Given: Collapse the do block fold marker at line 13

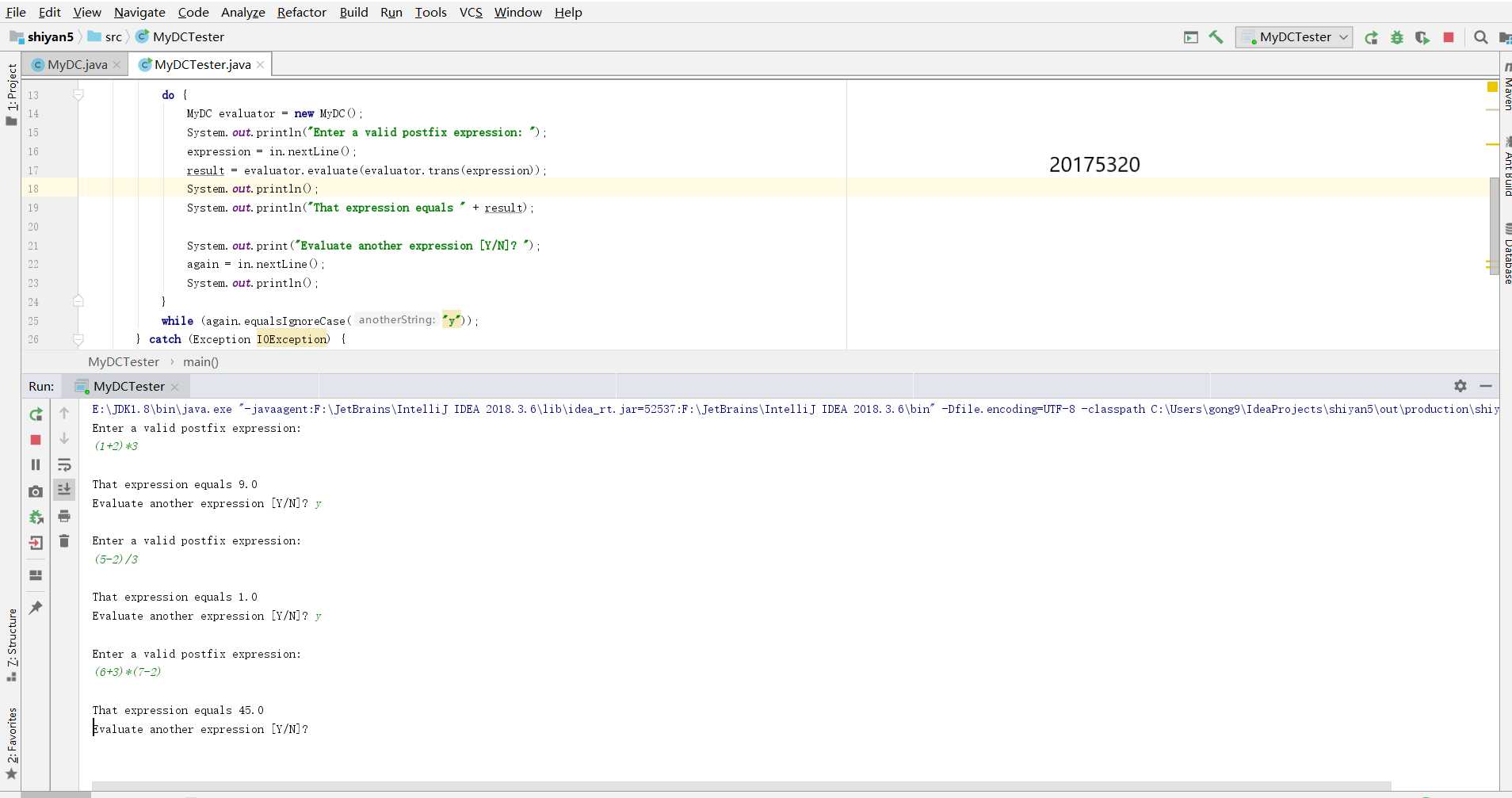Looking at the screenshot, I should [78, 94].
